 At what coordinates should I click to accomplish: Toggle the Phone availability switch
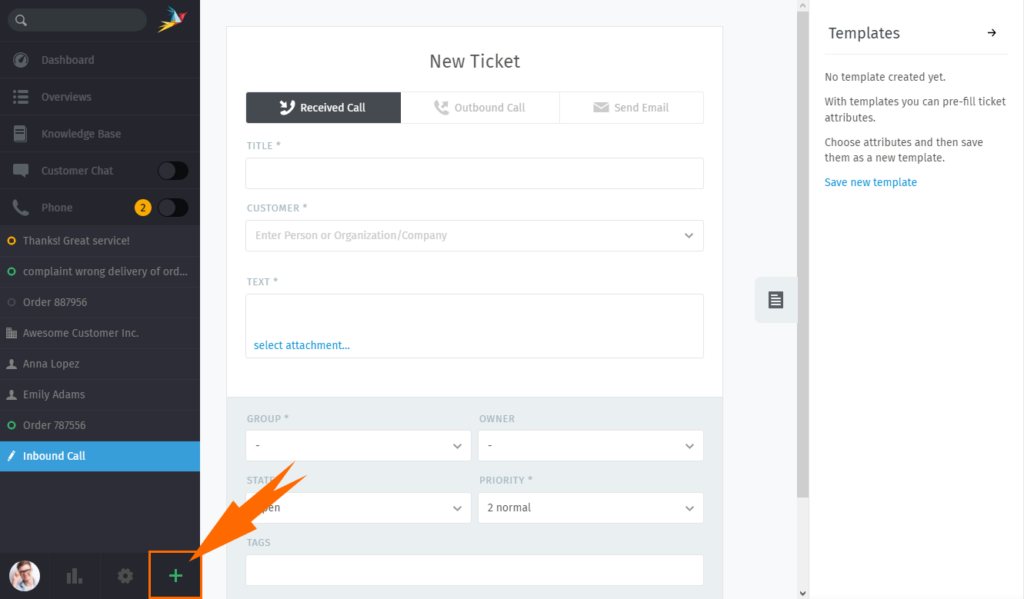pos(173,208)
